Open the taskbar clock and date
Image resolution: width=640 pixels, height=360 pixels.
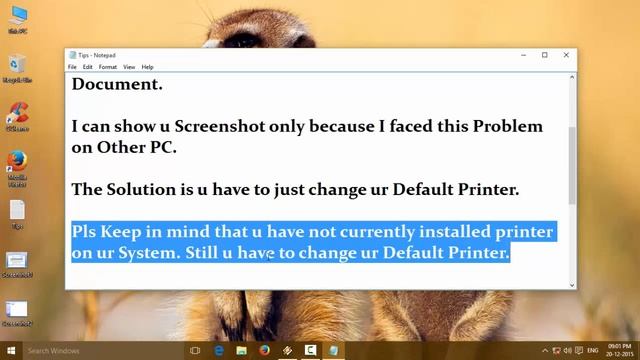pos(620,351)
